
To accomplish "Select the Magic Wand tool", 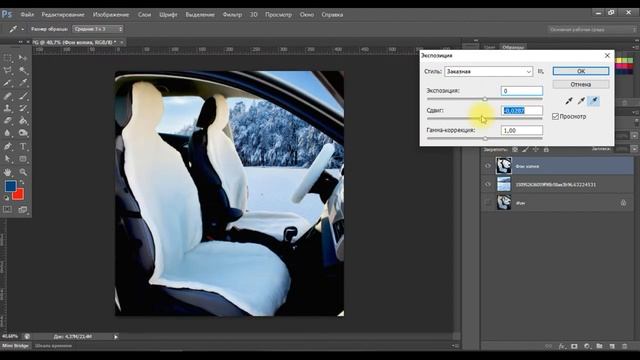I will [23, 71].
